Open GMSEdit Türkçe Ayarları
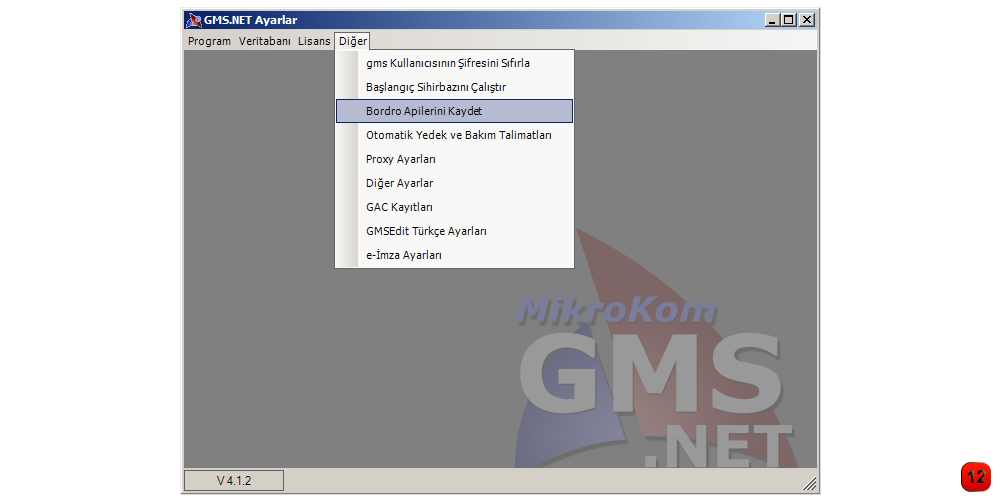 point(454,231)
